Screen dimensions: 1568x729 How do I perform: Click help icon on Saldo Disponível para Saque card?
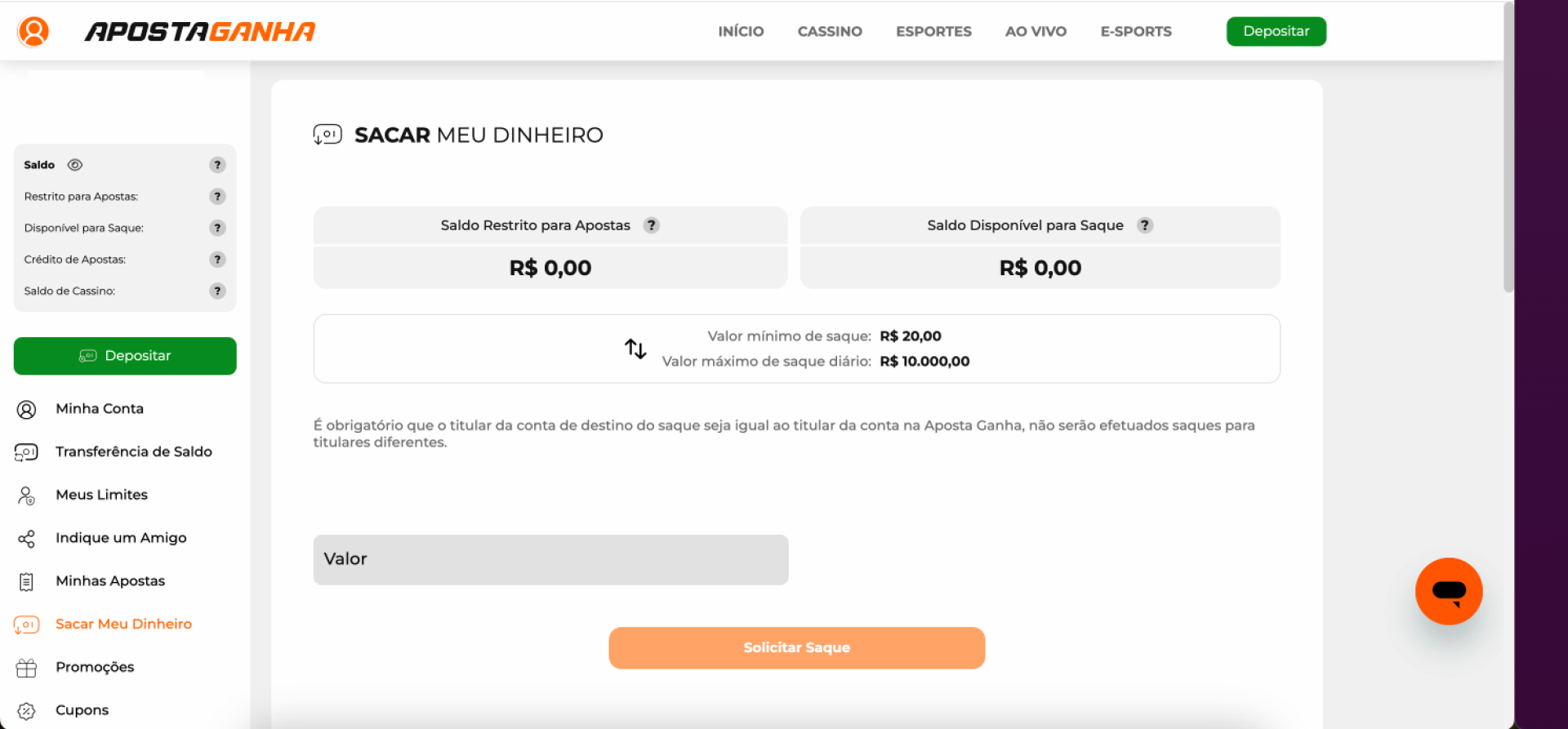pos(1145,225)
